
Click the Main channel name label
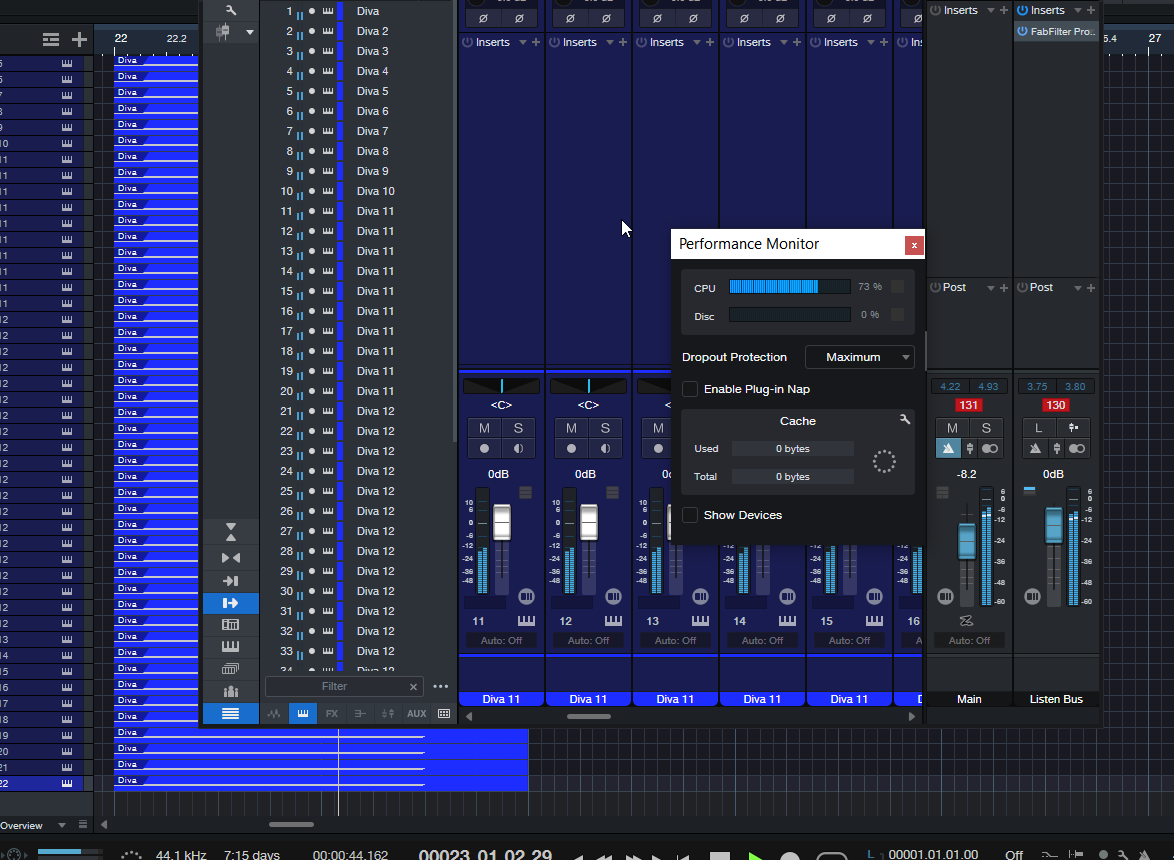[969, 699]
